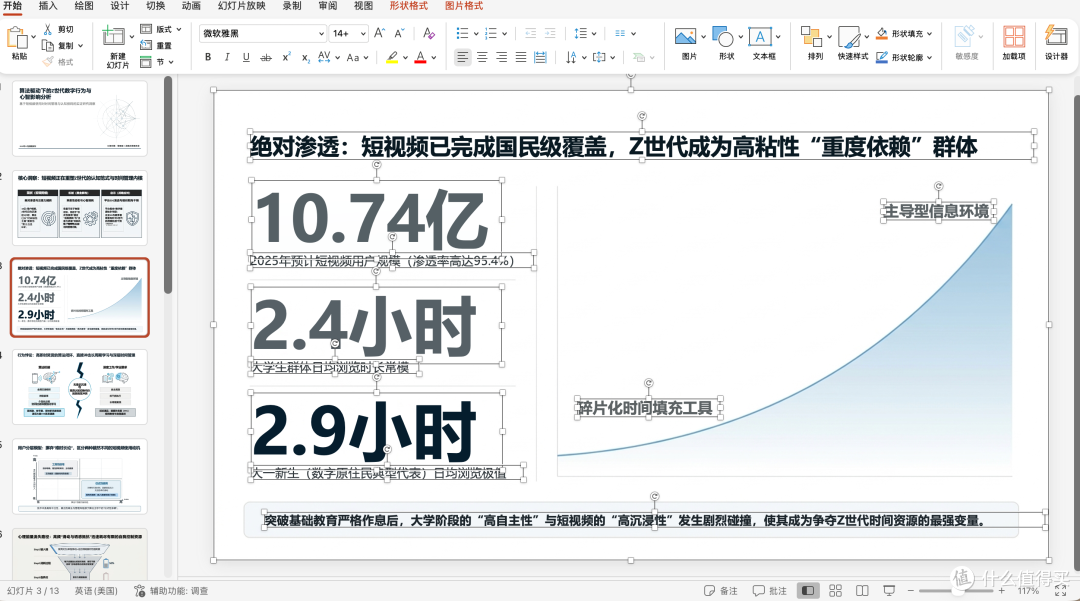Open the Design (设计) tab
Viewport: 1080px width, 601px height.
click(x=120, y=6)
